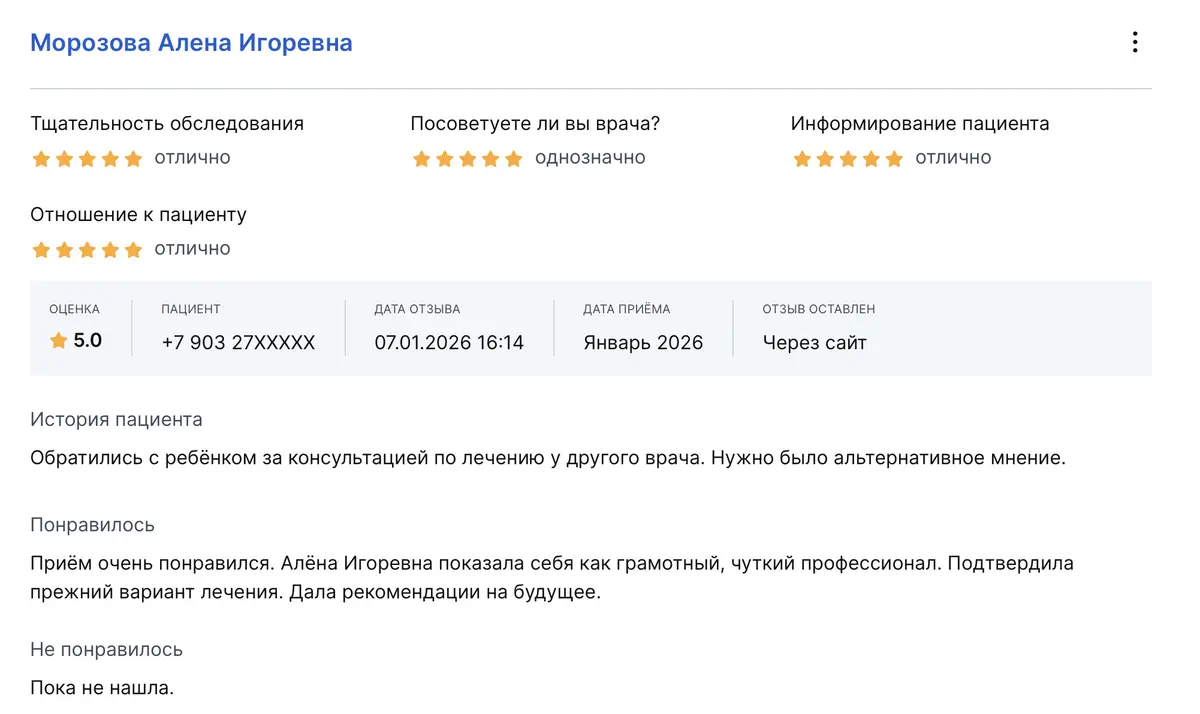Open the three-dot options menu

[1134, 42]
